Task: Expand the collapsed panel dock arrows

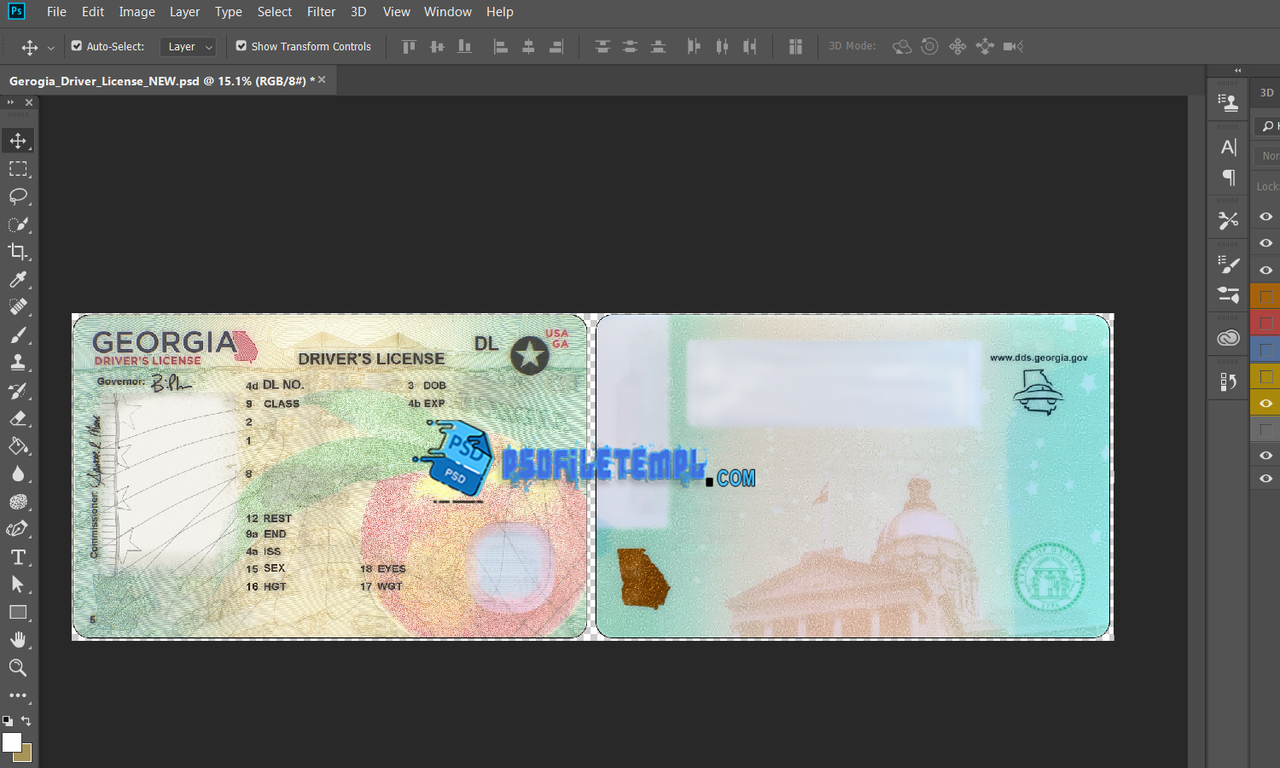Action: [x=1238, y=71]
